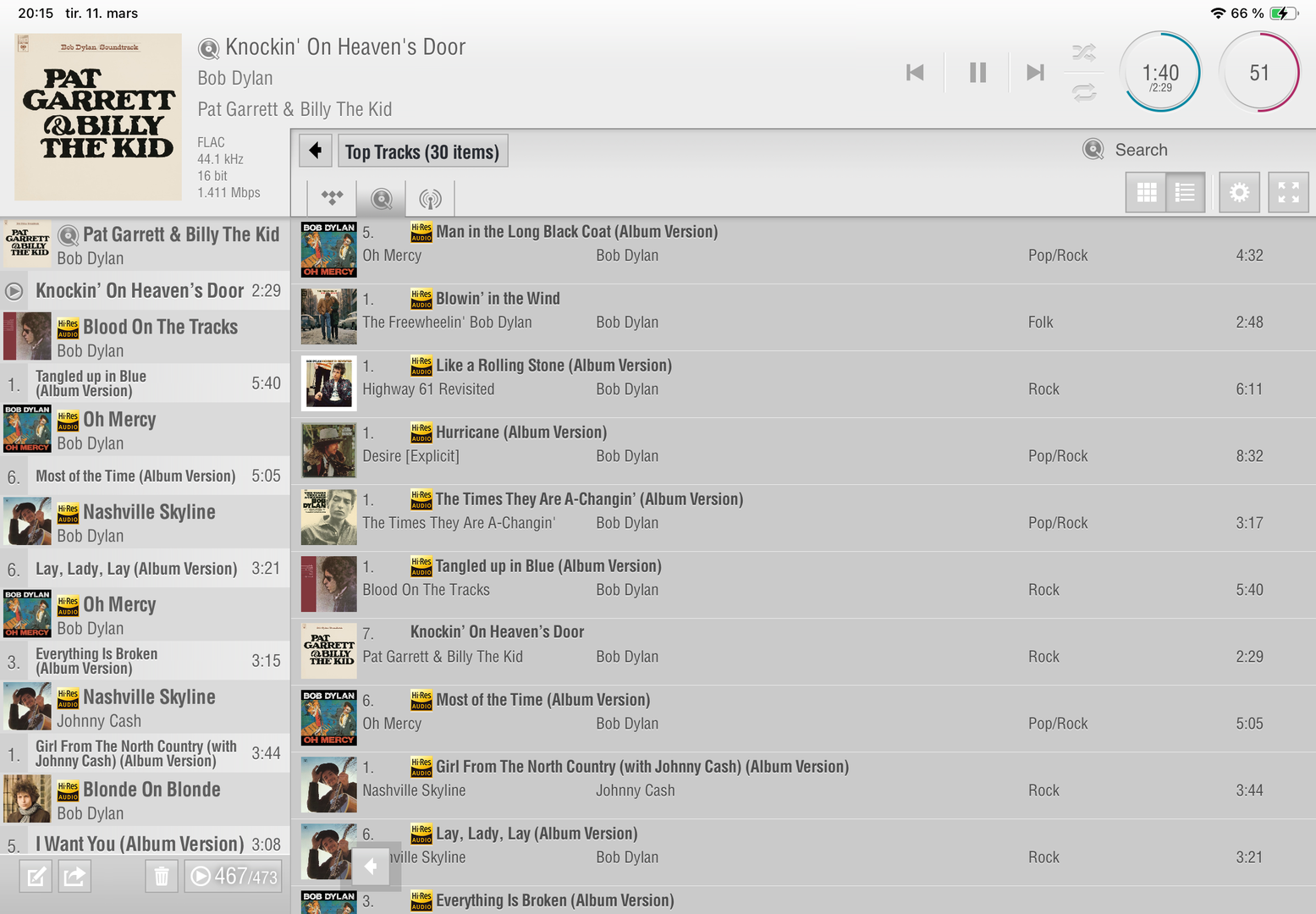This screenshot has width=1316, height=914.
Task: Select Like a Rolling Stone (Album Version)
Action: click(x=803, y=384)
